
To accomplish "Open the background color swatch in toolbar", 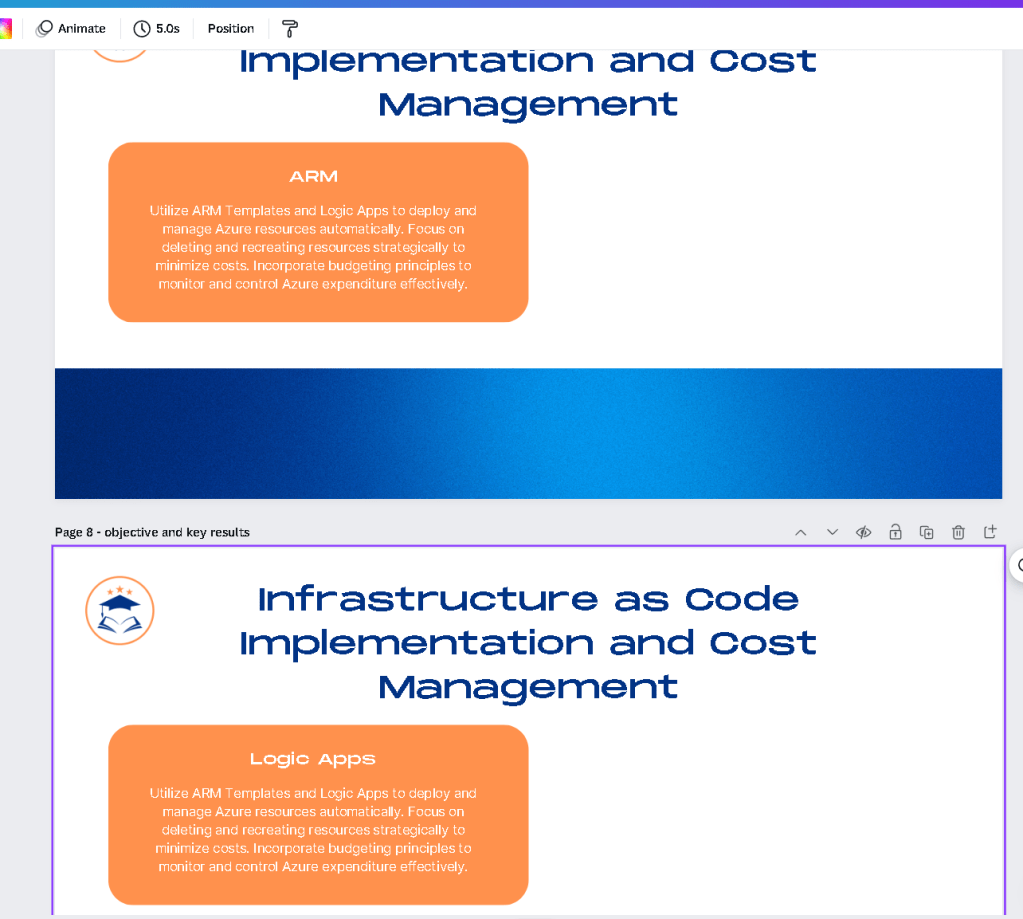I will (x=5, y=29).
